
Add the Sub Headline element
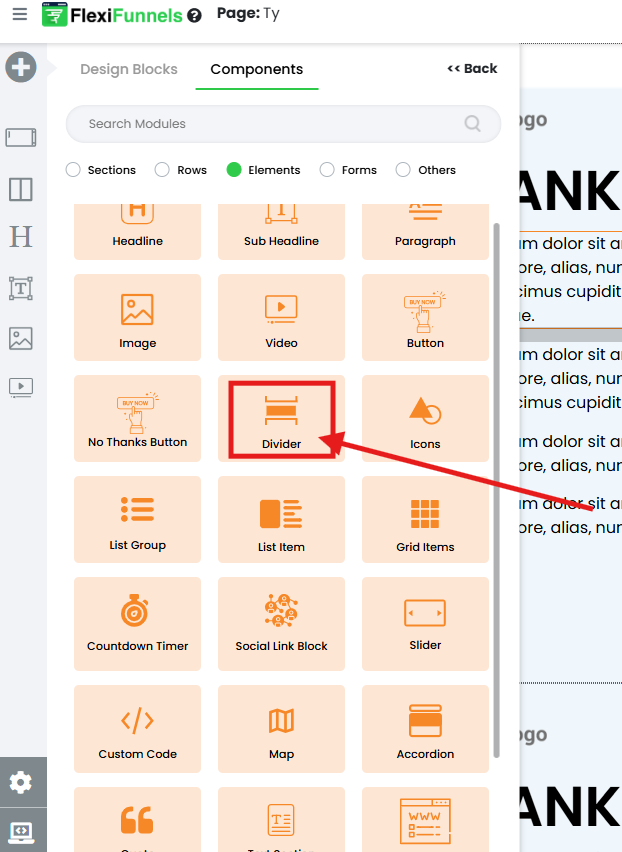(281, 232)
